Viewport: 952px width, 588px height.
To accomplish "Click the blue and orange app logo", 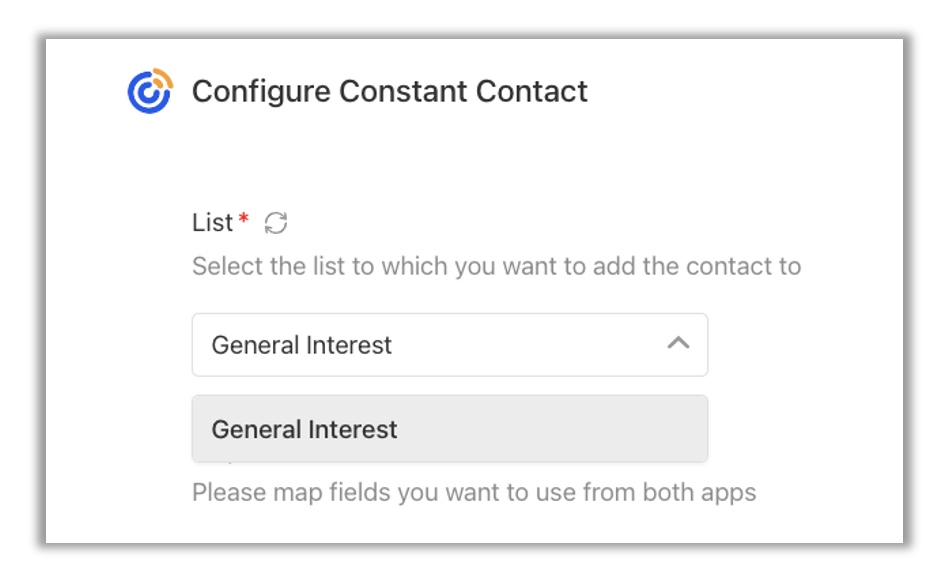I will (150, 91).
